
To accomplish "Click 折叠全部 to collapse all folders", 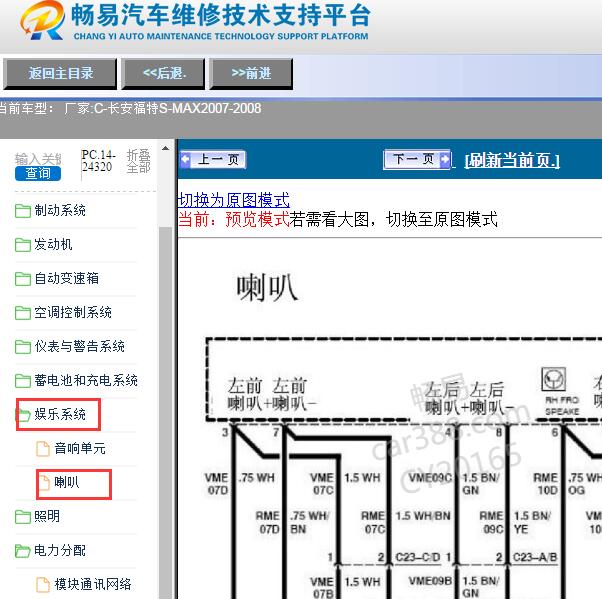I will click(139, 161).
